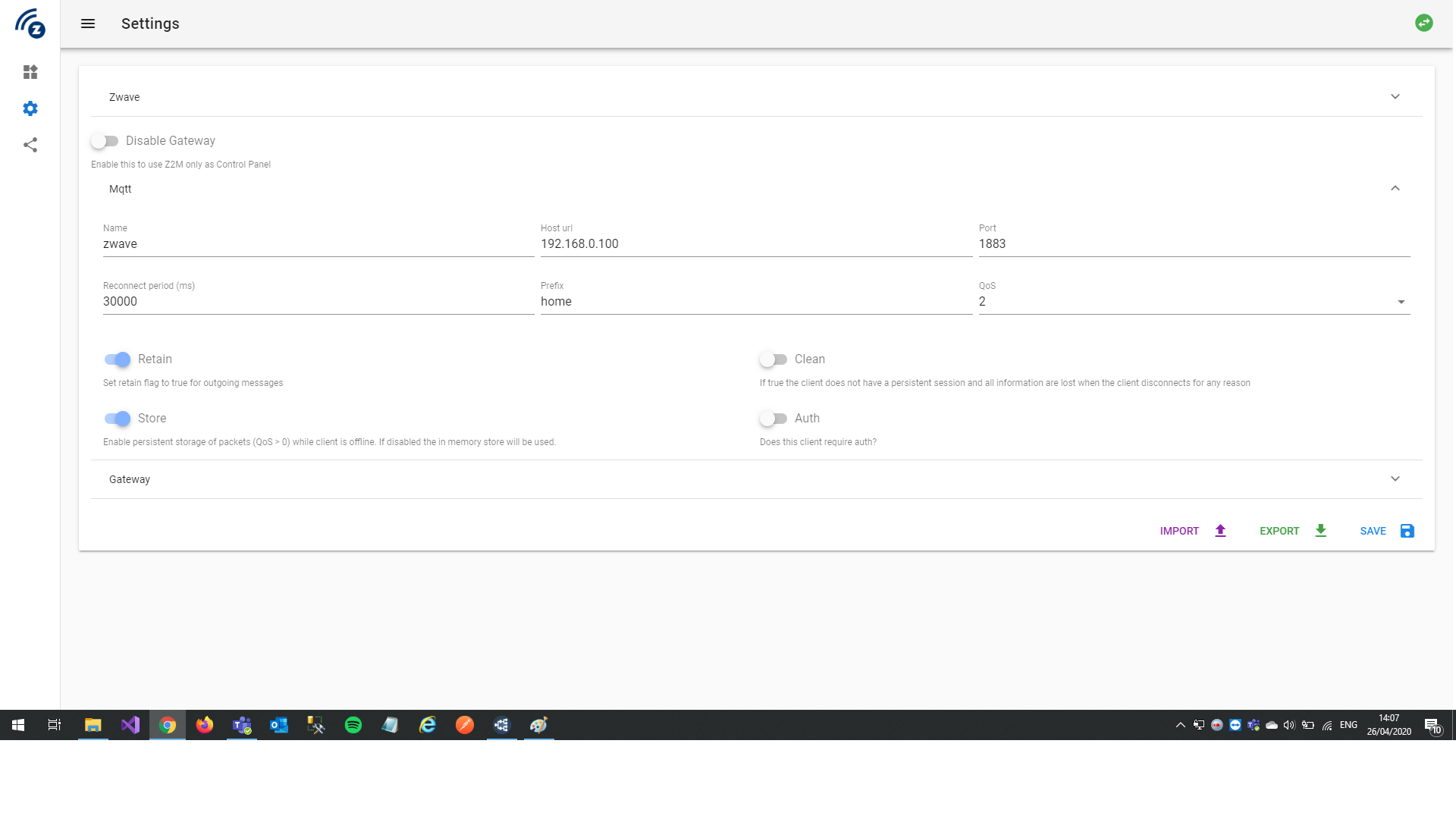The width and height of the screenshot is (1456, 819).
Task: Click the save disk icon next to SAVE
Action: [x=1407, y=531]
